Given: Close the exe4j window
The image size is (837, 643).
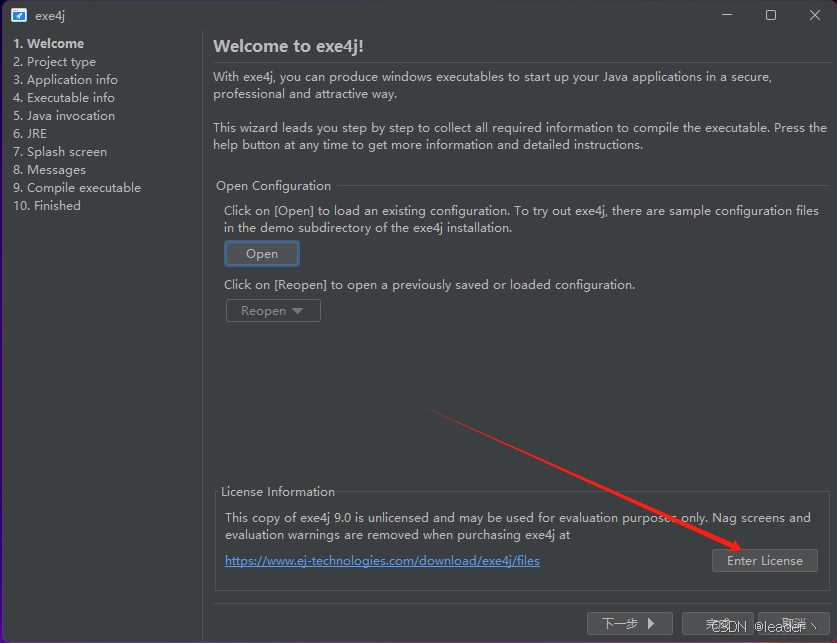Looking at the screenshot, I should coord(815,15).
